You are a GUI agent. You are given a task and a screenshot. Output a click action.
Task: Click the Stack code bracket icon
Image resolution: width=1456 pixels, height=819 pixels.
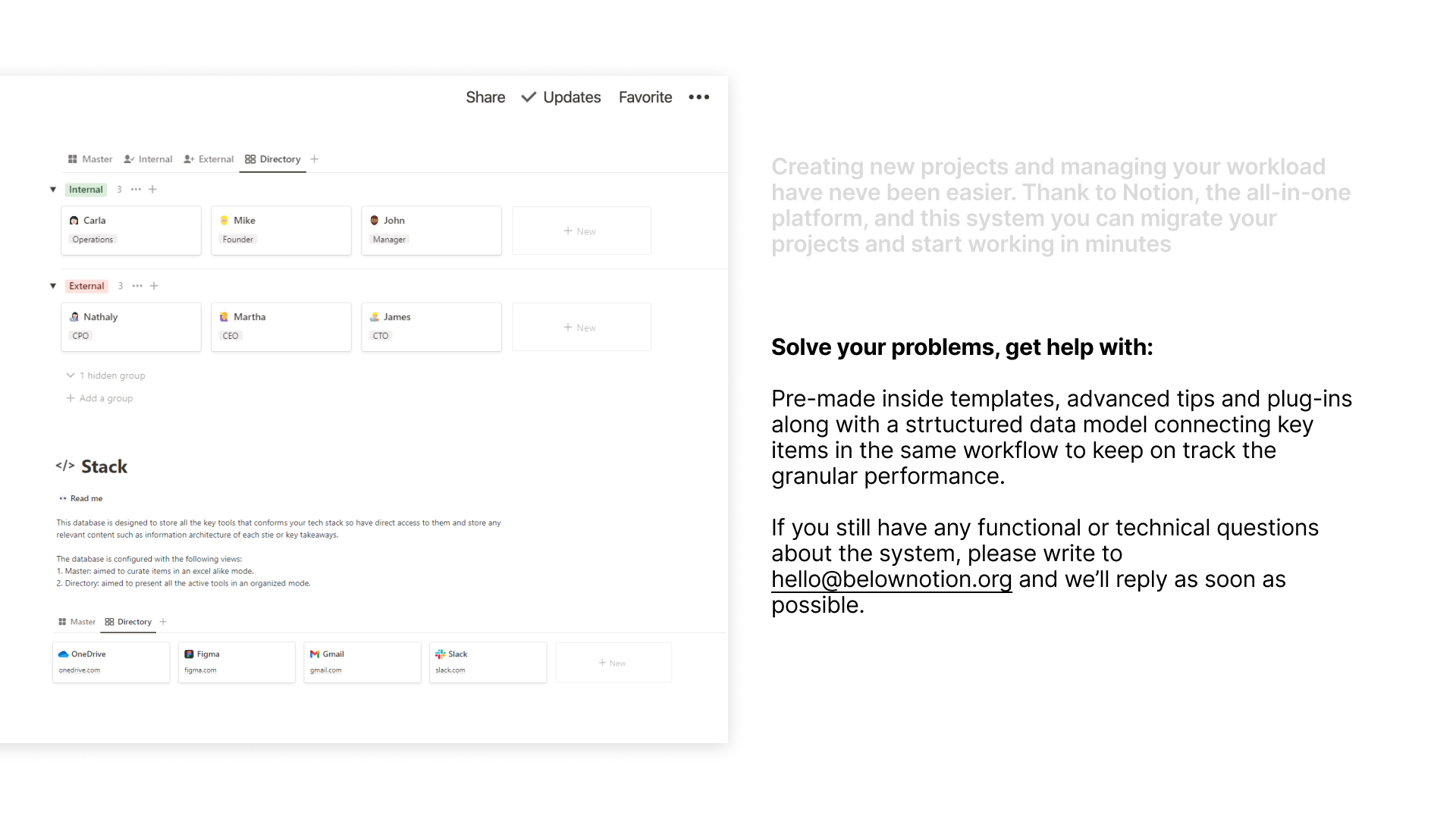(x=64, y=466)
